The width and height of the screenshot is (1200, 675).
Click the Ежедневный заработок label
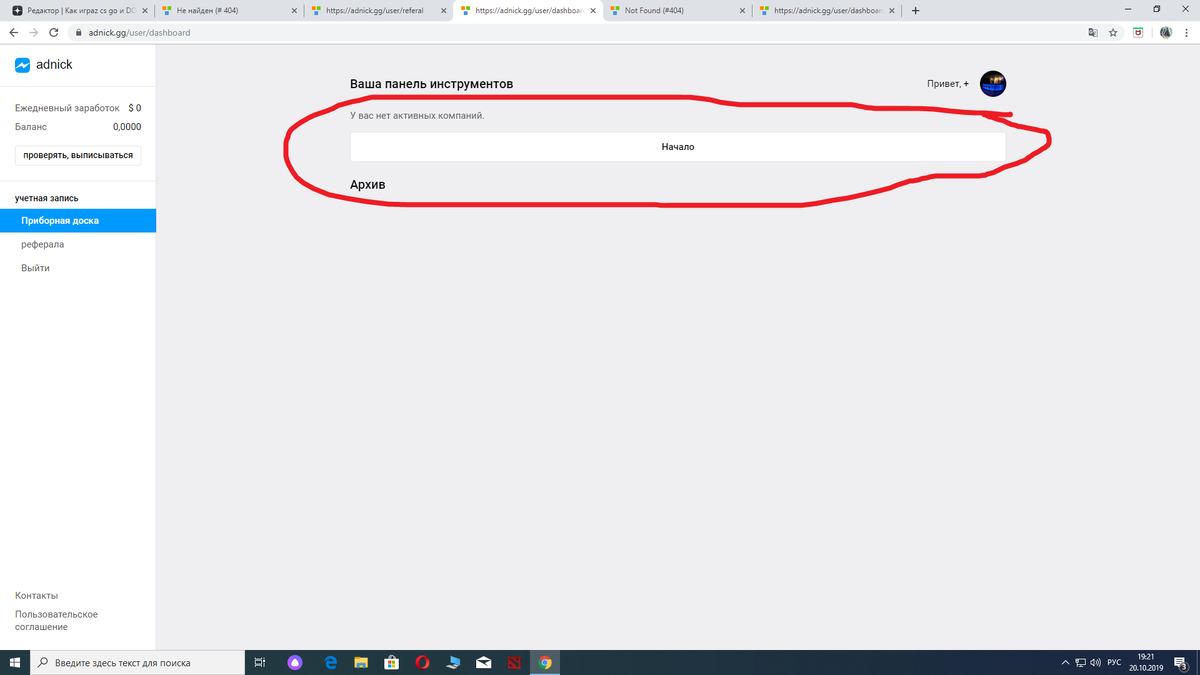pos(67,107)
